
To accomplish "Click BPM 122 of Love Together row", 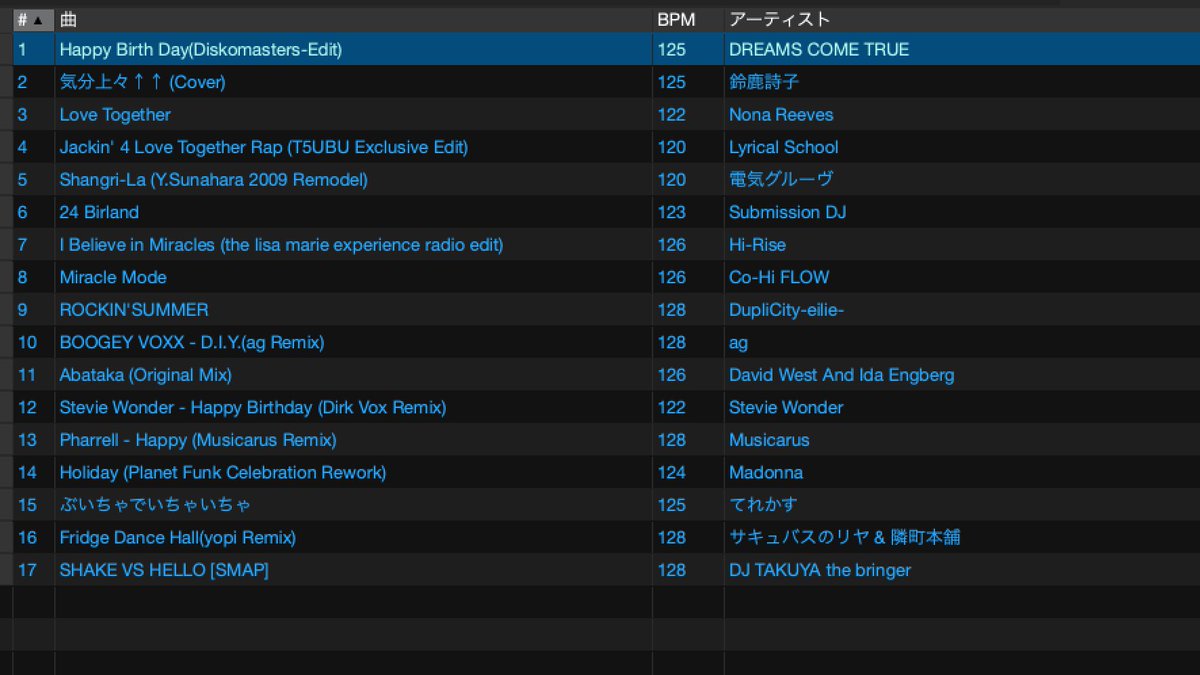I will coord(672,115).
